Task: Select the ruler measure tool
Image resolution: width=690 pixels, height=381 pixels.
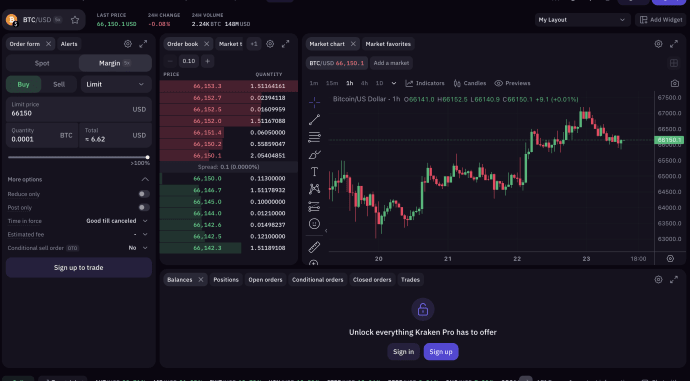Action: click(x=314, y=247)
